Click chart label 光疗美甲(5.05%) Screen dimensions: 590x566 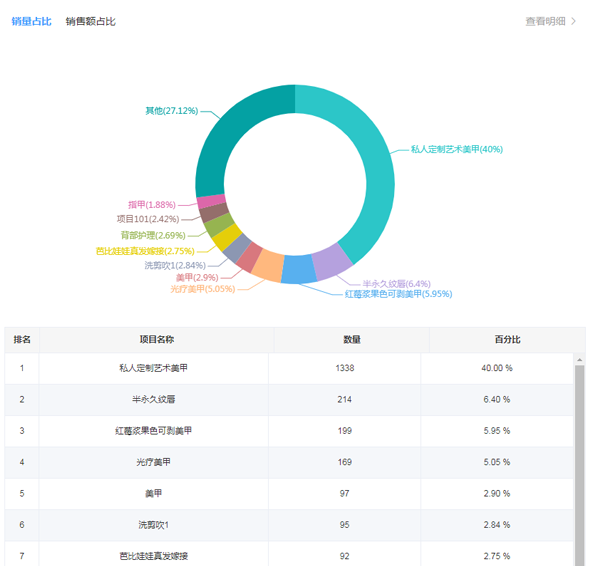click(203, 289)
